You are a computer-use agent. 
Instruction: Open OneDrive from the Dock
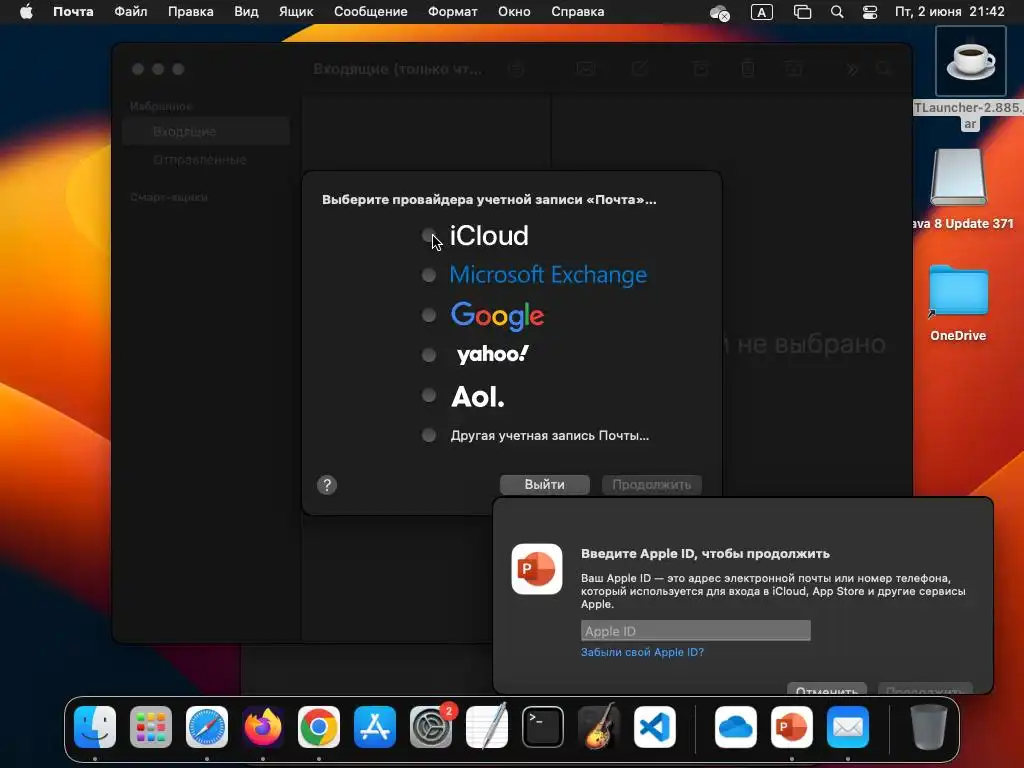click(x=736, y=727)
